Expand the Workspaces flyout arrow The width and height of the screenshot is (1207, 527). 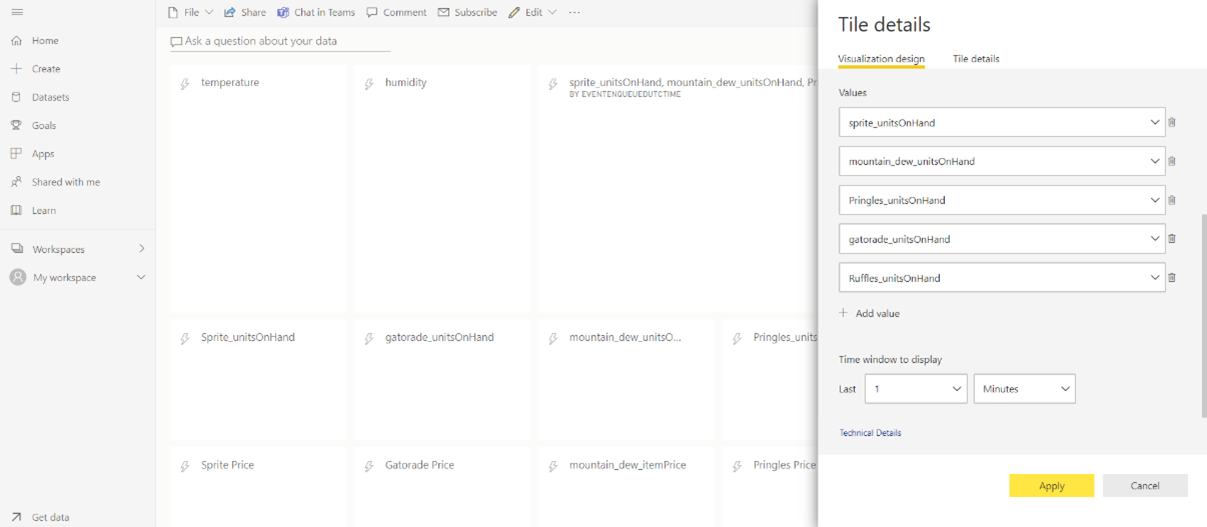(x=141, y=248)
